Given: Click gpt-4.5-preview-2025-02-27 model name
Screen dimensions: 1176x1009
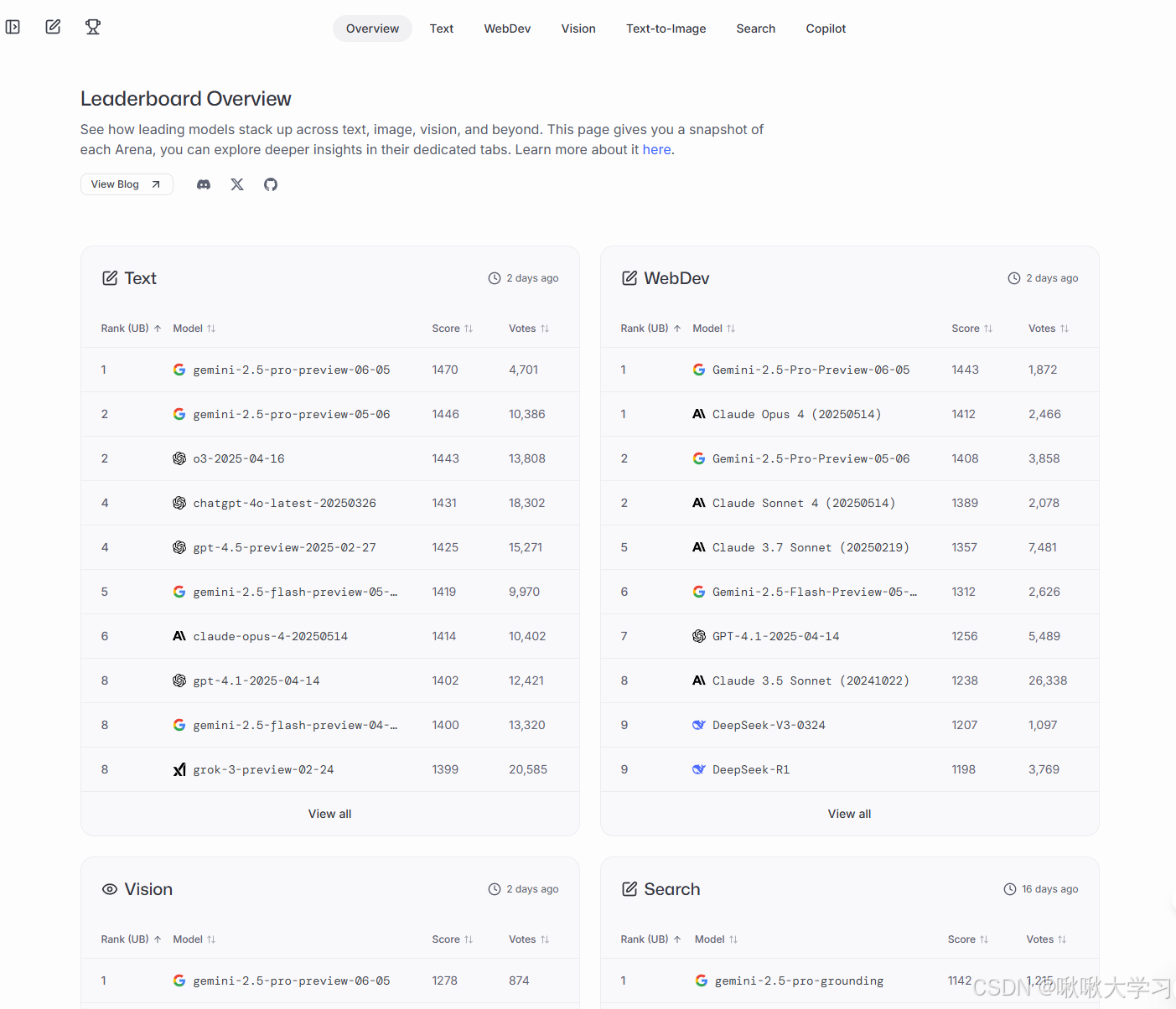Looking at the screenshot, I should click(284, 547).
